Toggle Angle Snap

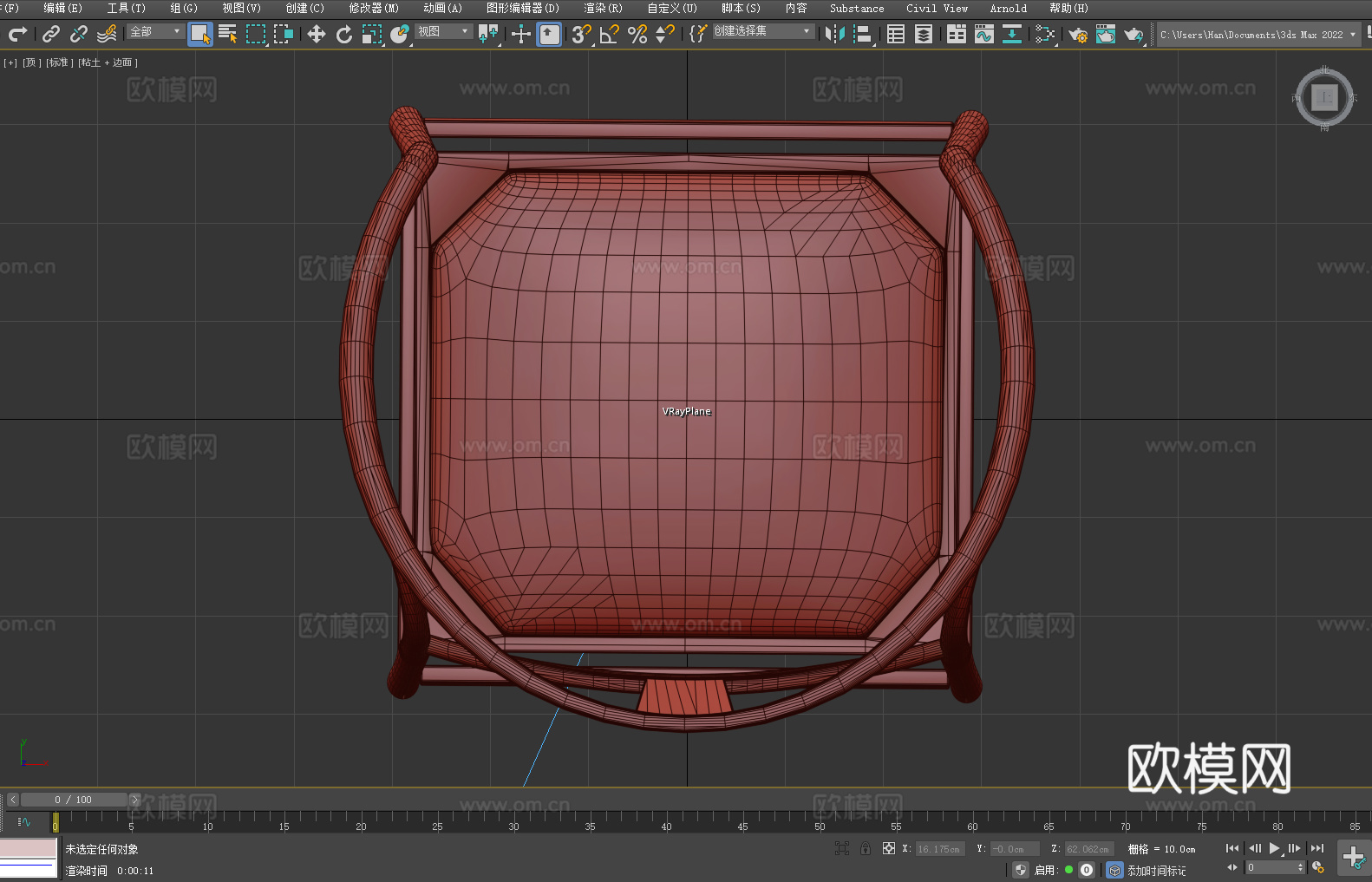click(610, 34)
